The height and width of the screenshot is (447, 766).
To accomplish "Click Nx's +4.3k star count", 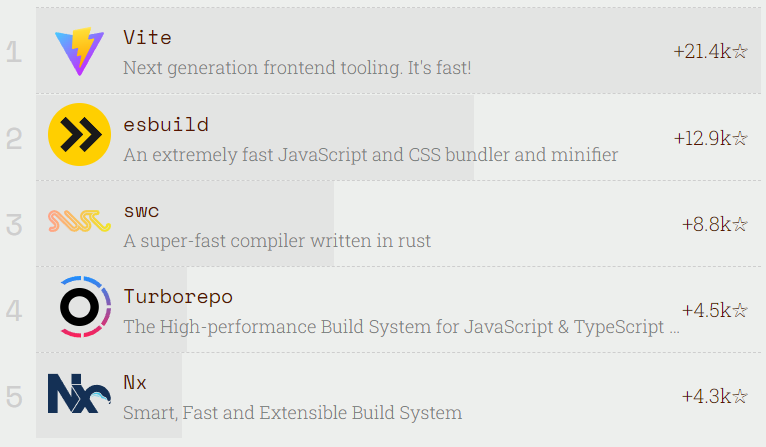I will tap(714, 396).
